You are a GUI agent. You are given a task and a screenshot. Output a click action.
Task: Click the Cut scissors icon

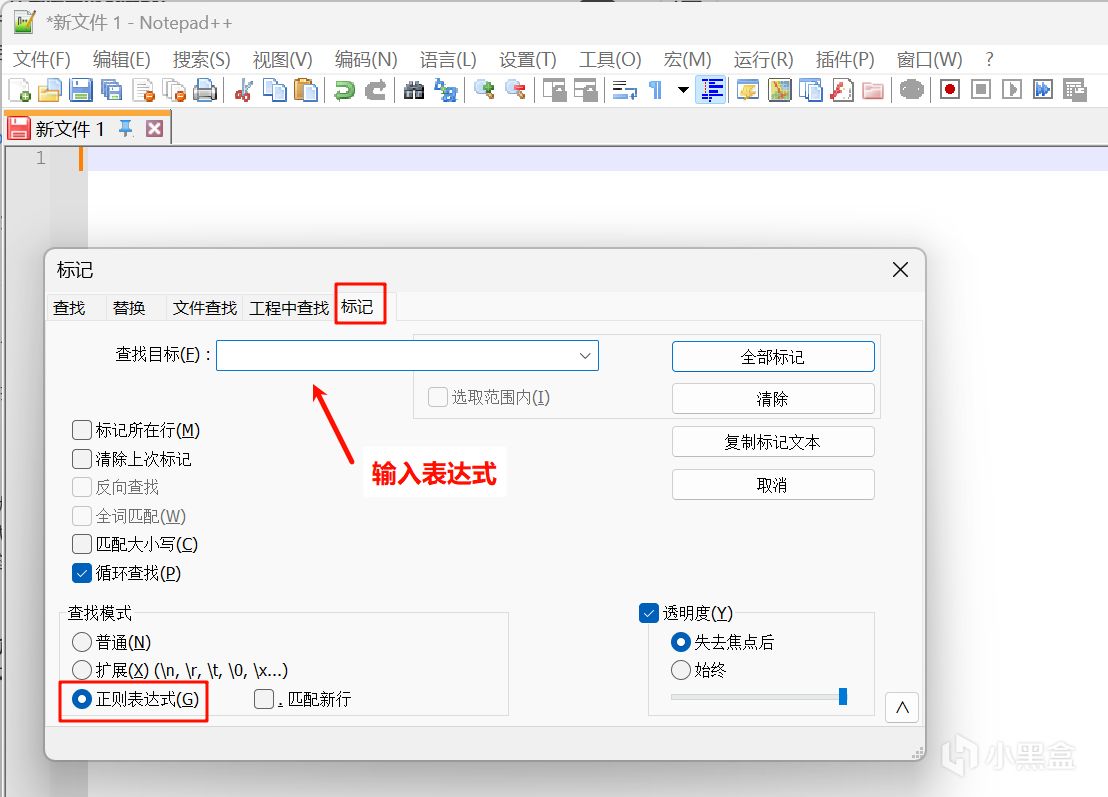point(244,90)
